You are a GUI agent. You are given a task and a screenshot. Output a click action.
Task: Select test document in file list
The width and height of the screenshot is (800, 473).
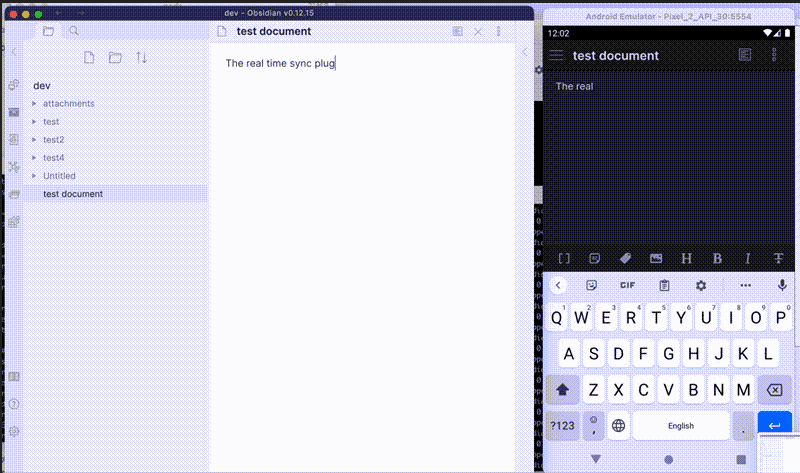73,194
